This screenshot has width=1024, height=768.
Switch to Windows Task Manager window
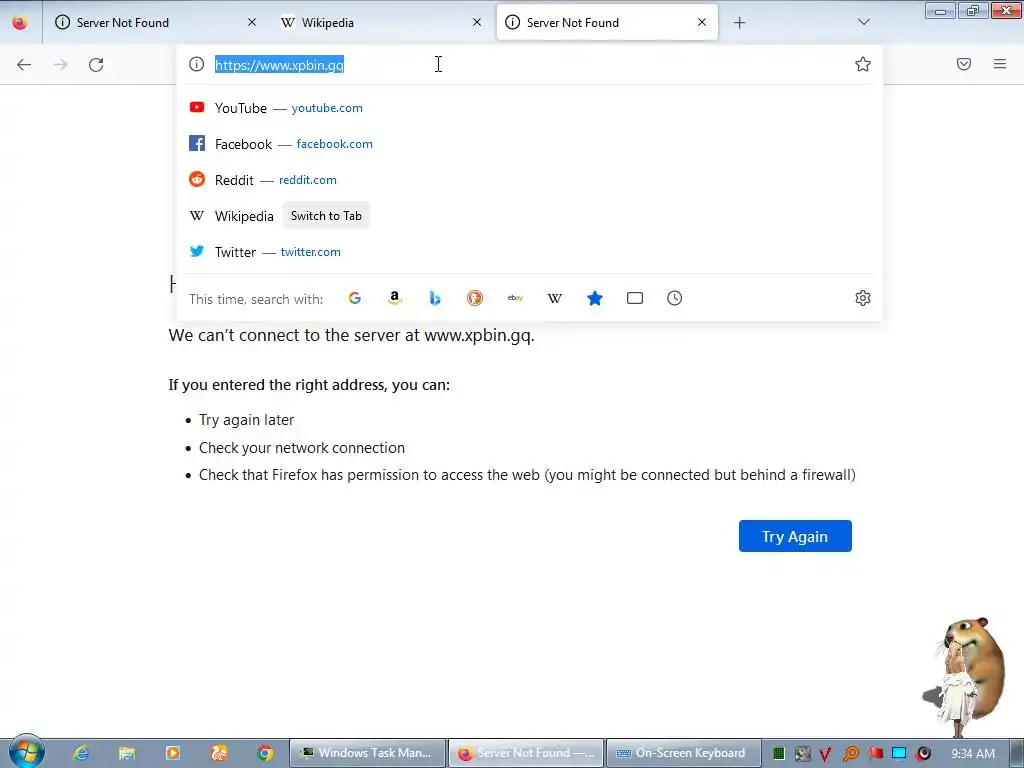click(368, 753)
